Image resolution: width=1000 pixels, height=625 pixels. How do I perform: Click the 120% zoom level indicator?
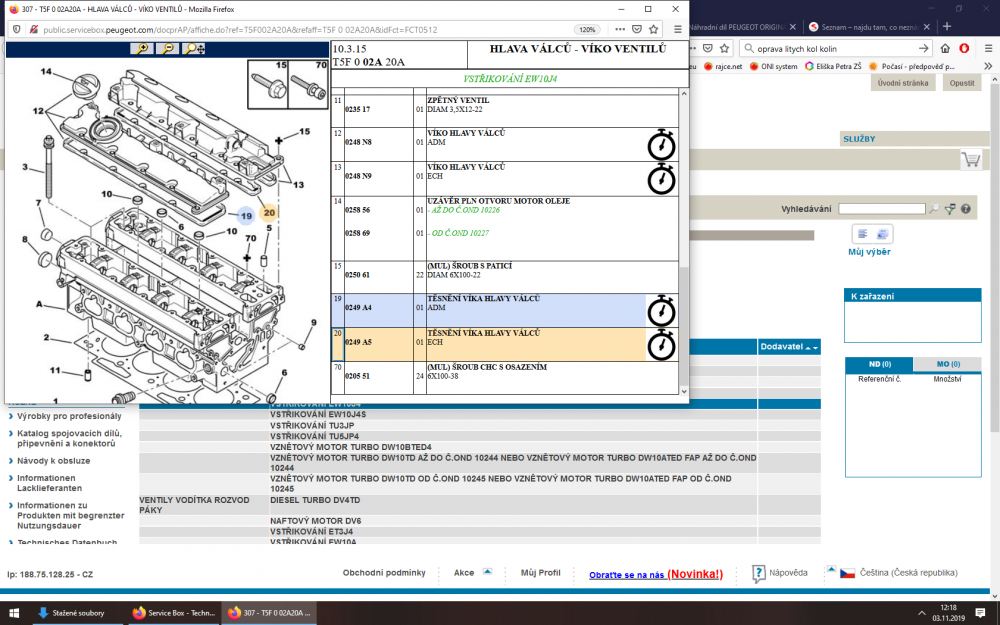tap(587, 29)
